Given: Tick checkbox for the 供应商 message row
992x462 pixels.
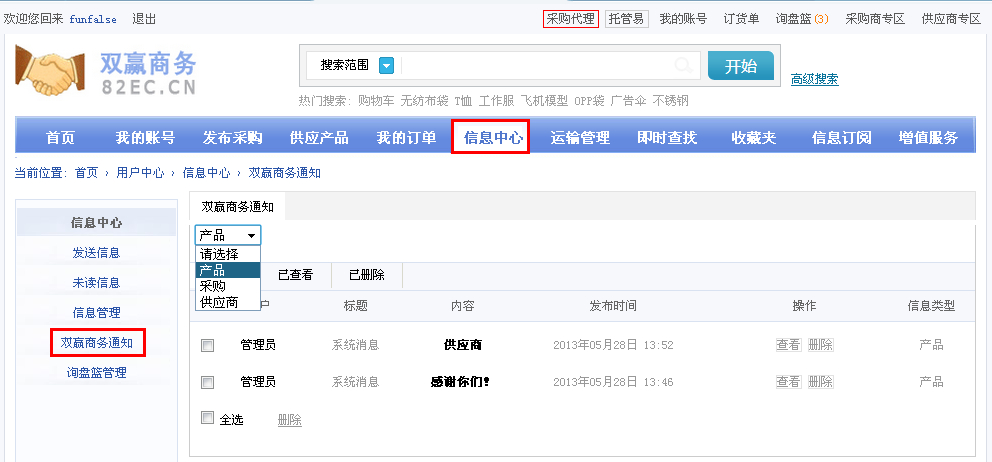Looking at the screenshot, I should pyautogui.click(x=208, y=345).
